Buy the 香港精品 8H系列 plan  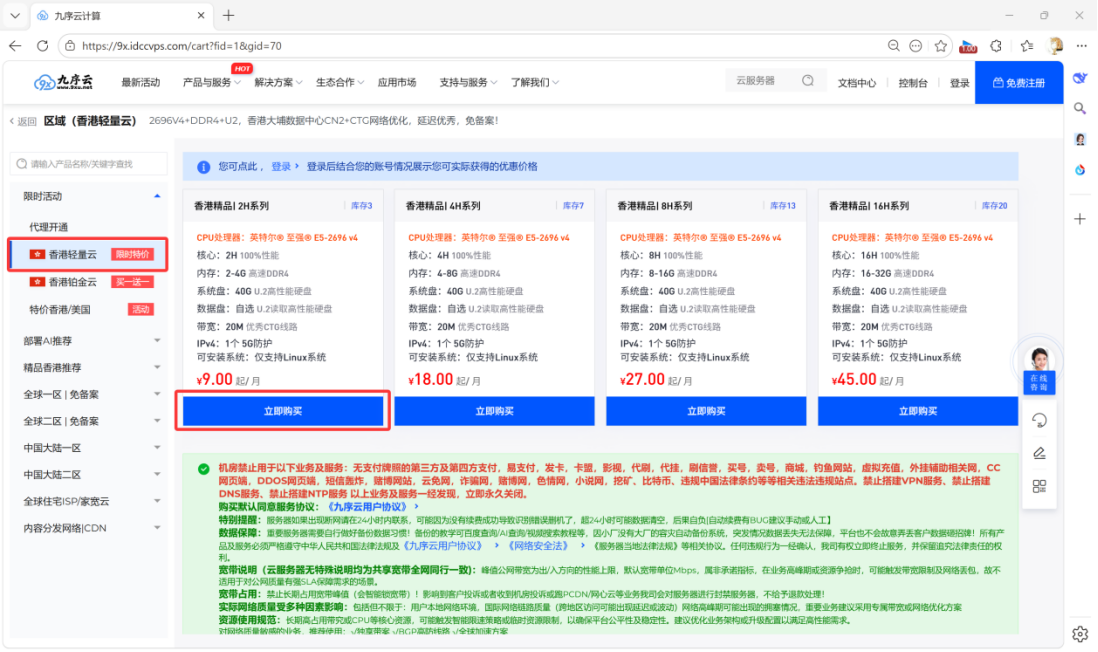706,411
